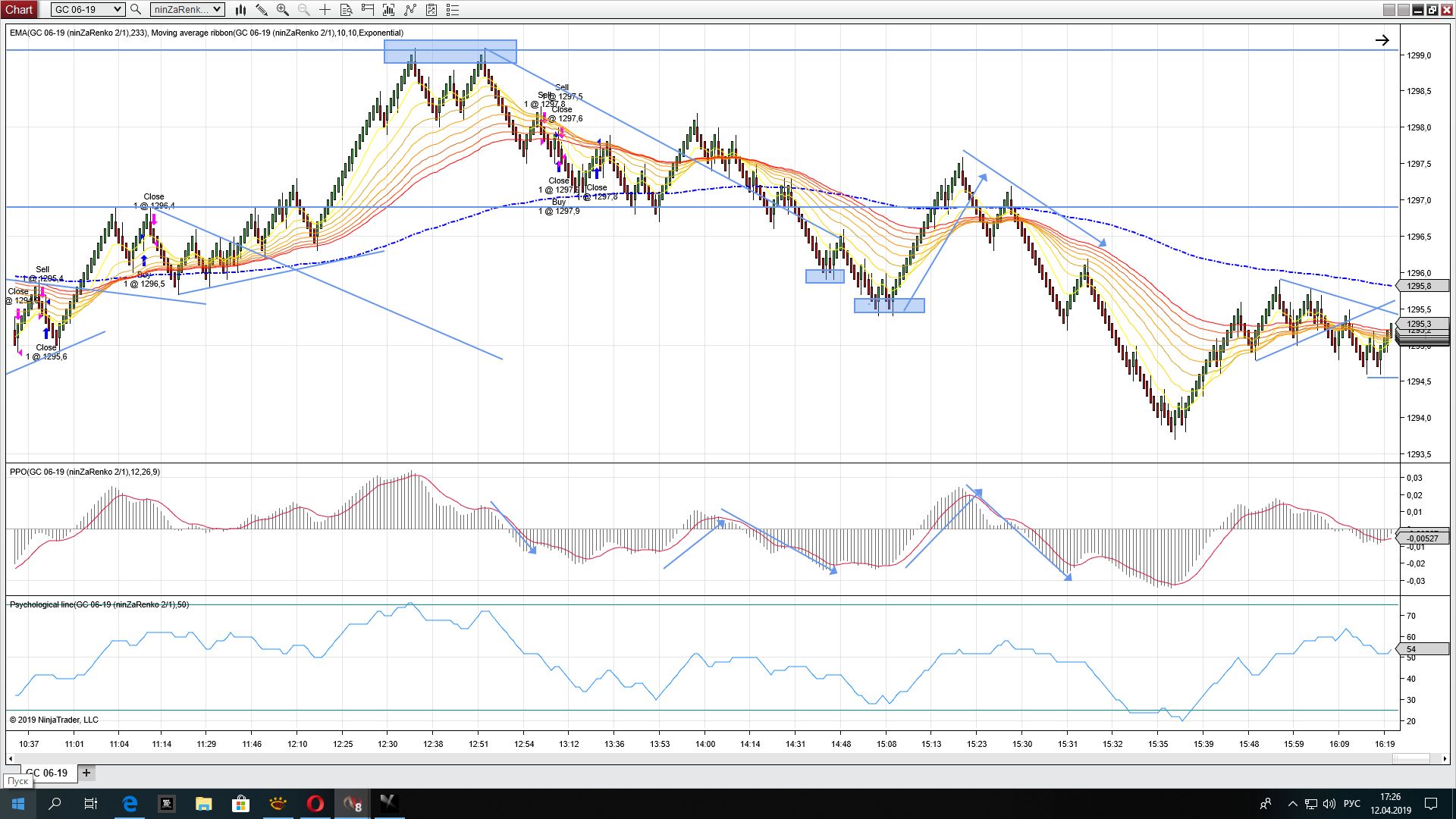This screenshot has width=1456, height=819.
Task: Open the Indicators bar-chart icon
Action: 389,10
